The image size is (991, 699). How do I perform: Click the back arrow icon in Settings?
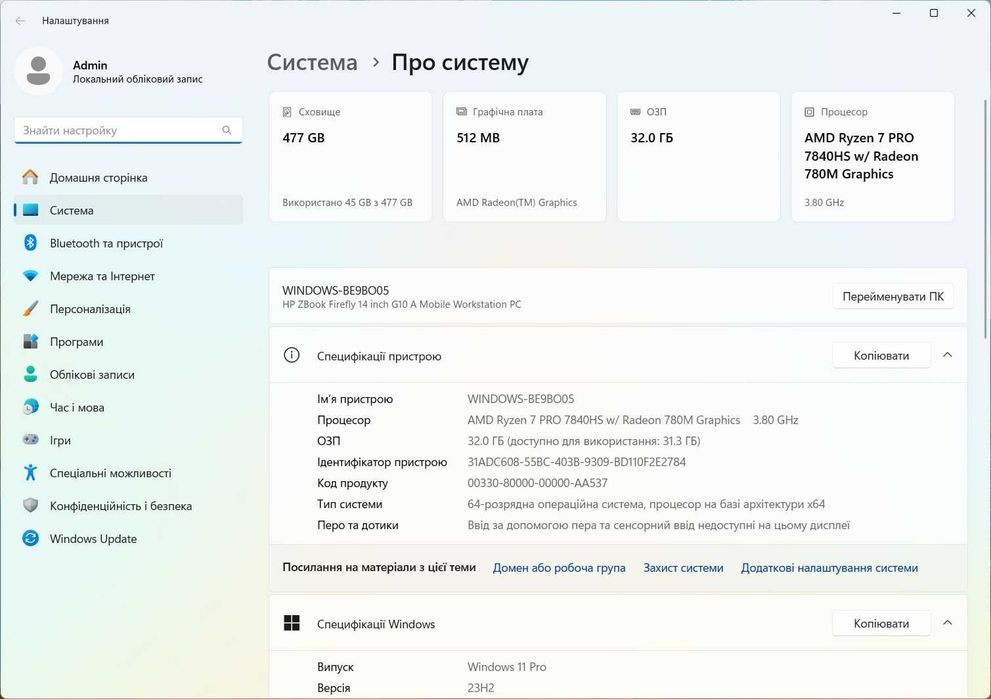pos(20,21)
